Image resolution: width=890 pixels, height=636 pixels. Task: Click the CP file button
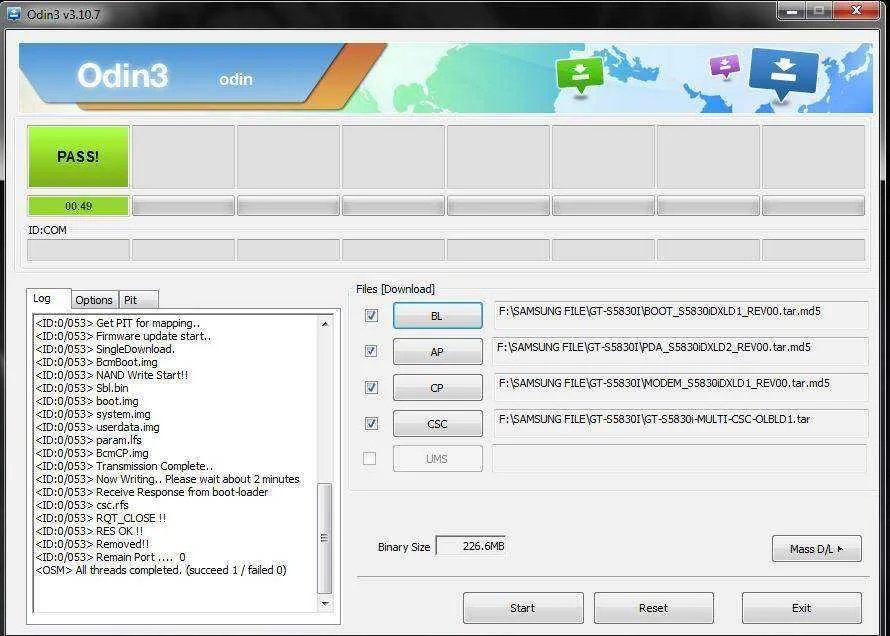click(437, 388)
